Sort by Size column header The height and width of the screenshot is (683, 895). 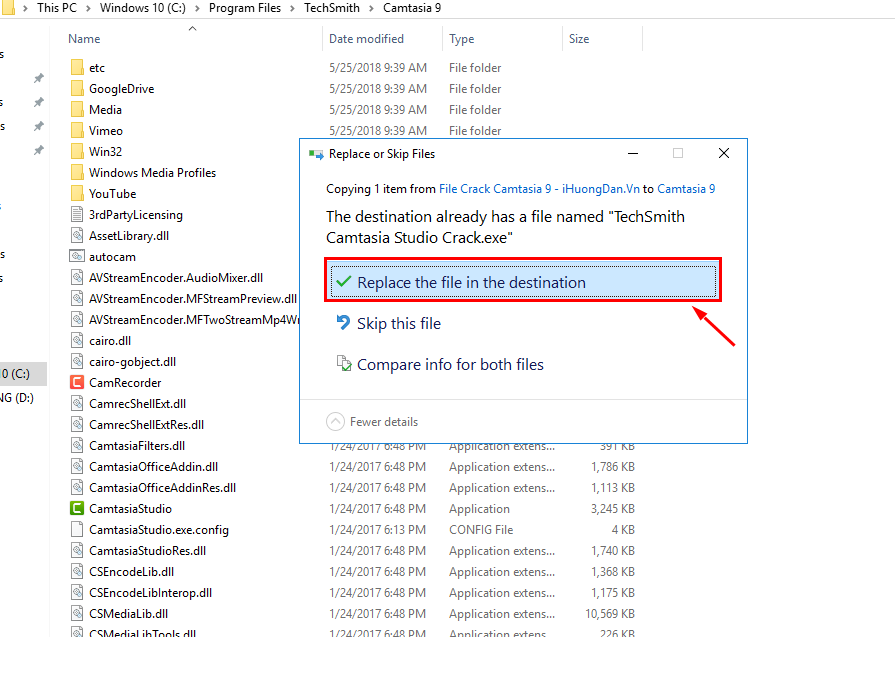click(579, 39)
